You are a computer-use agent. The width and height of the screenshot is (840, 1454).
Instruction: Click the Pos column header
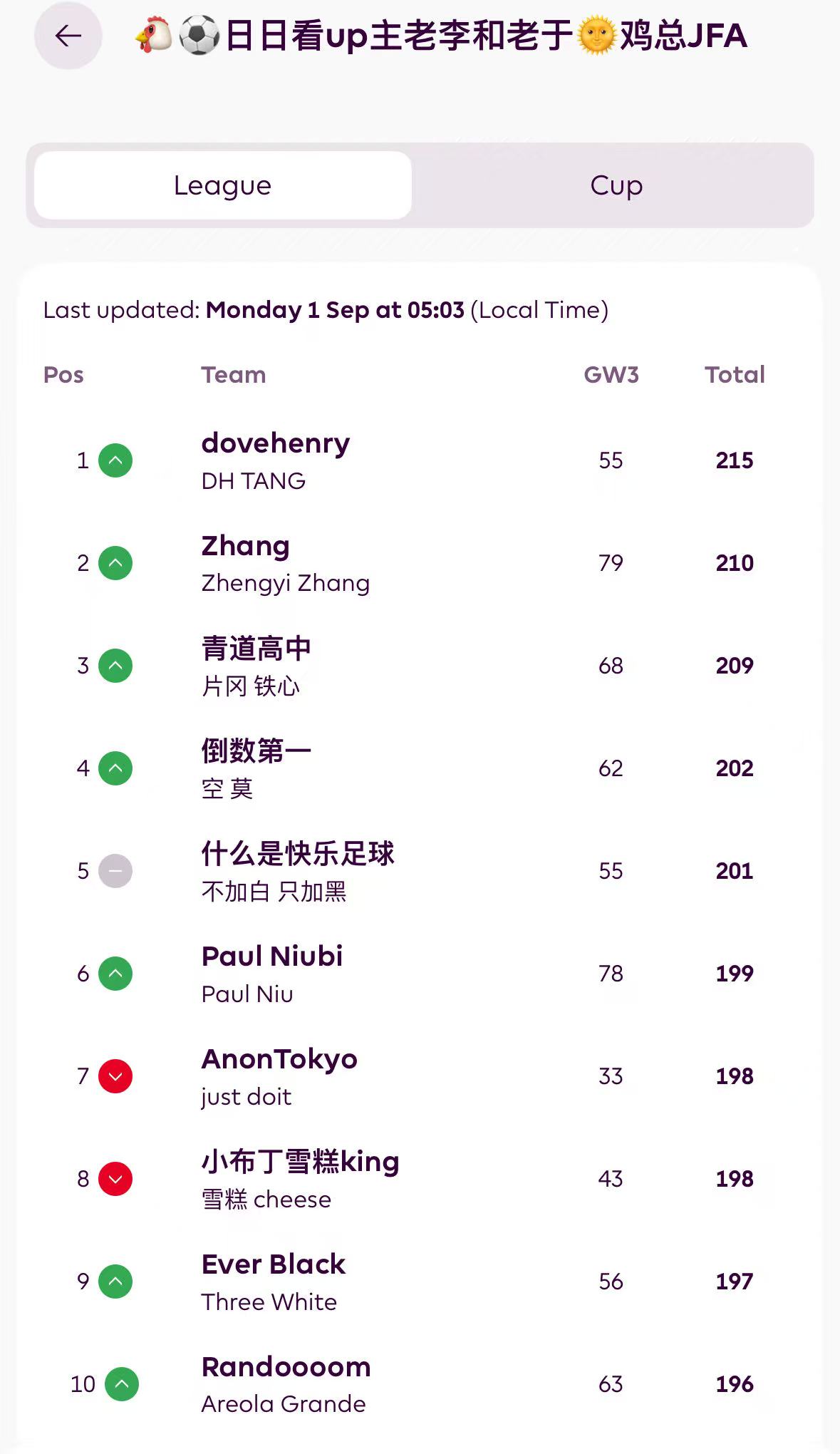click(63, 375)
